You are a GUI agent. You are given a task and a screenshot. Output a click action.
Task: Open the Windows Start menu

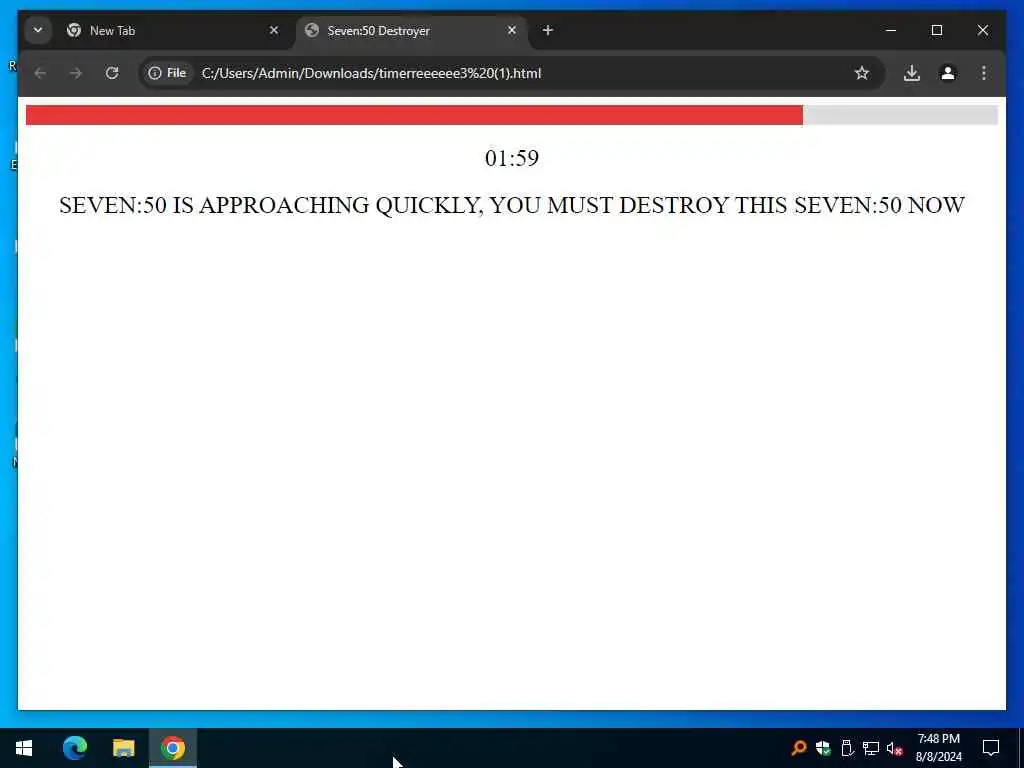pos(24,748)
